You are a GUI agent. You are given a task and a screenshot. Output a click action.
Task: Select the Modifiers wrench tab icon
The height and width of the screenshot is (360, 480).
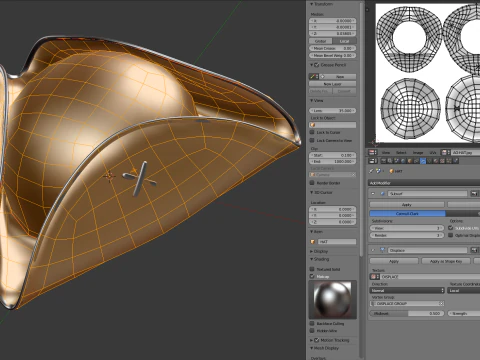coord(423,161)
